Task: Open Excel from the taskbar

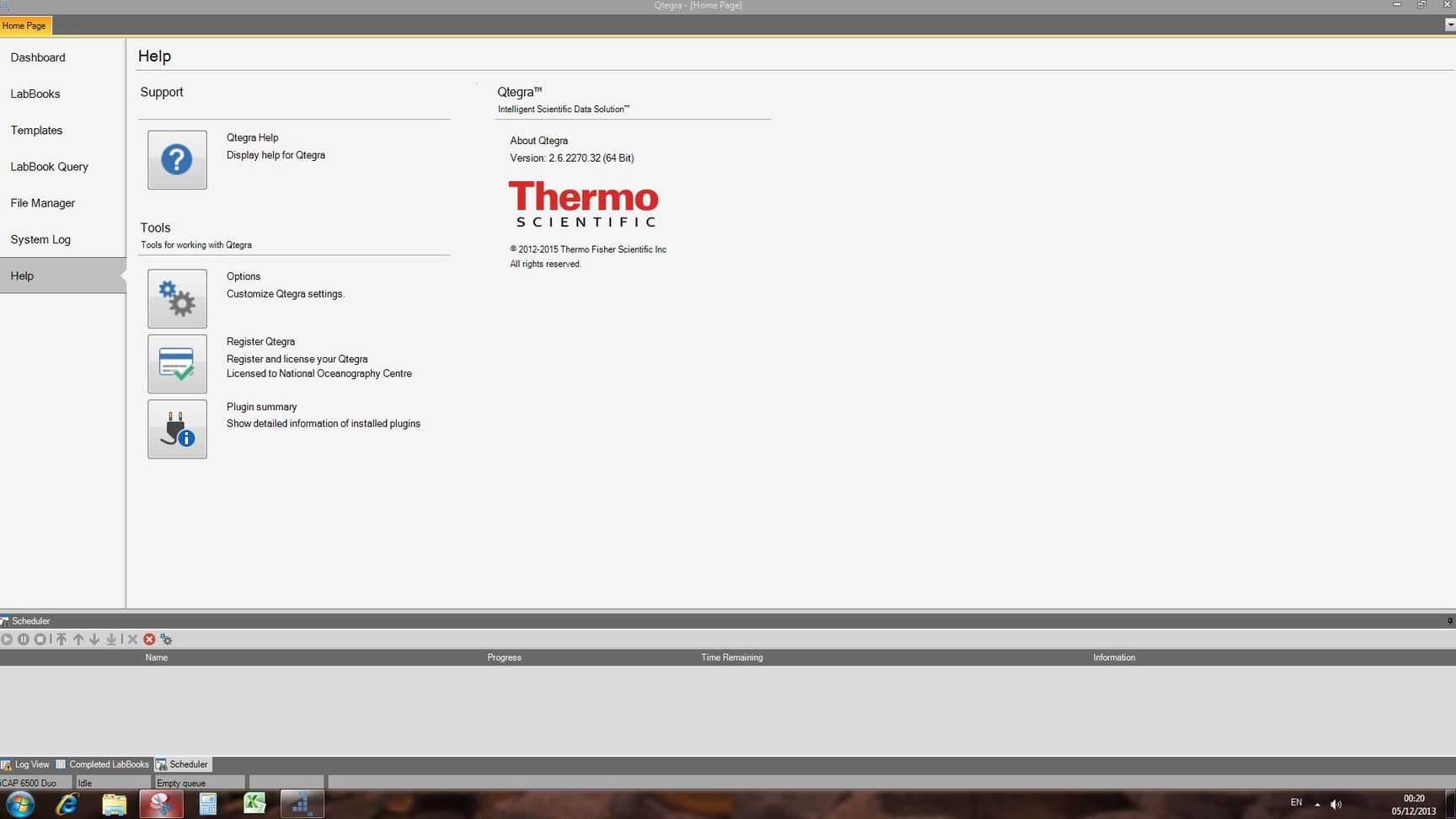Action: click(254, 804)
